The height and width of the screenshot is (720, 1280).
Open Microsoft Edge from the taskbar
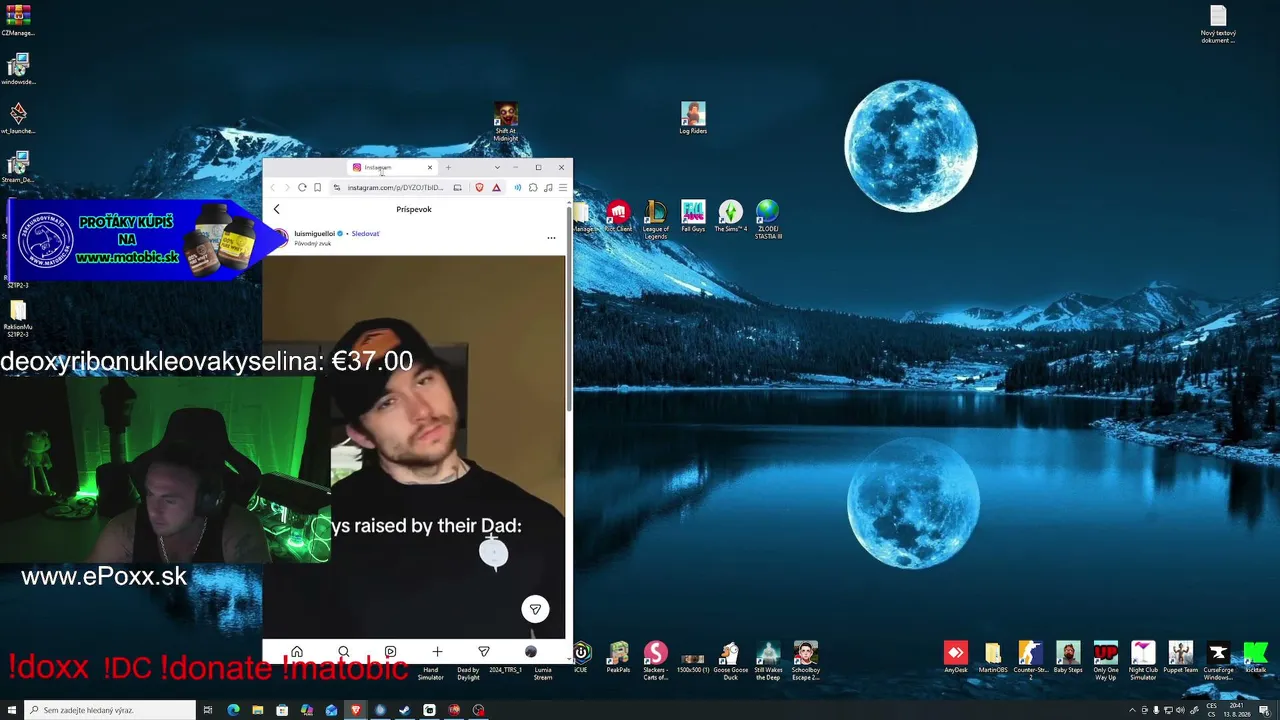233,710
